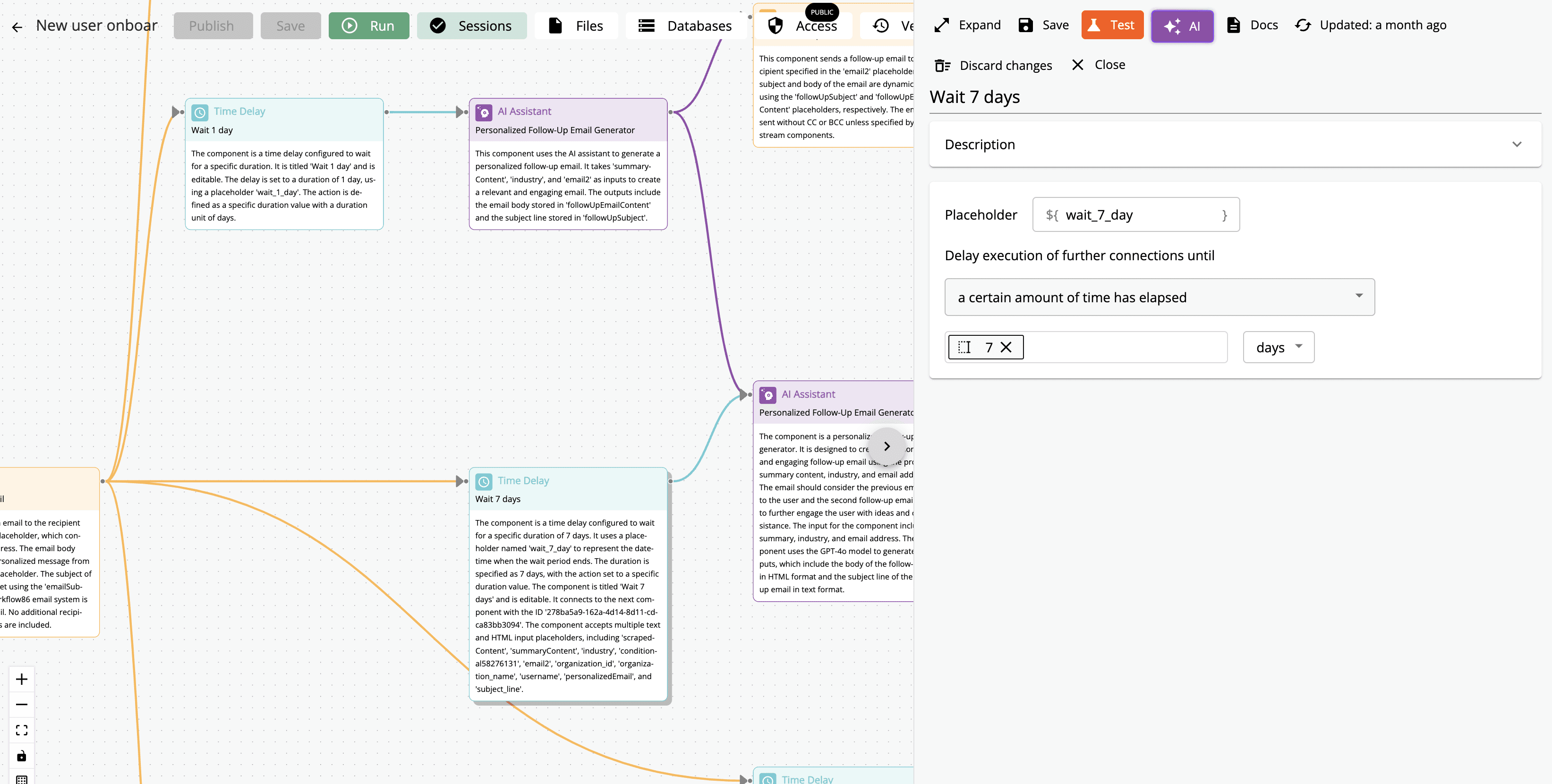Screen dimensions: 1552x784
Task: Click the circular arrow to expand side panel
Action: pos(886,446)
